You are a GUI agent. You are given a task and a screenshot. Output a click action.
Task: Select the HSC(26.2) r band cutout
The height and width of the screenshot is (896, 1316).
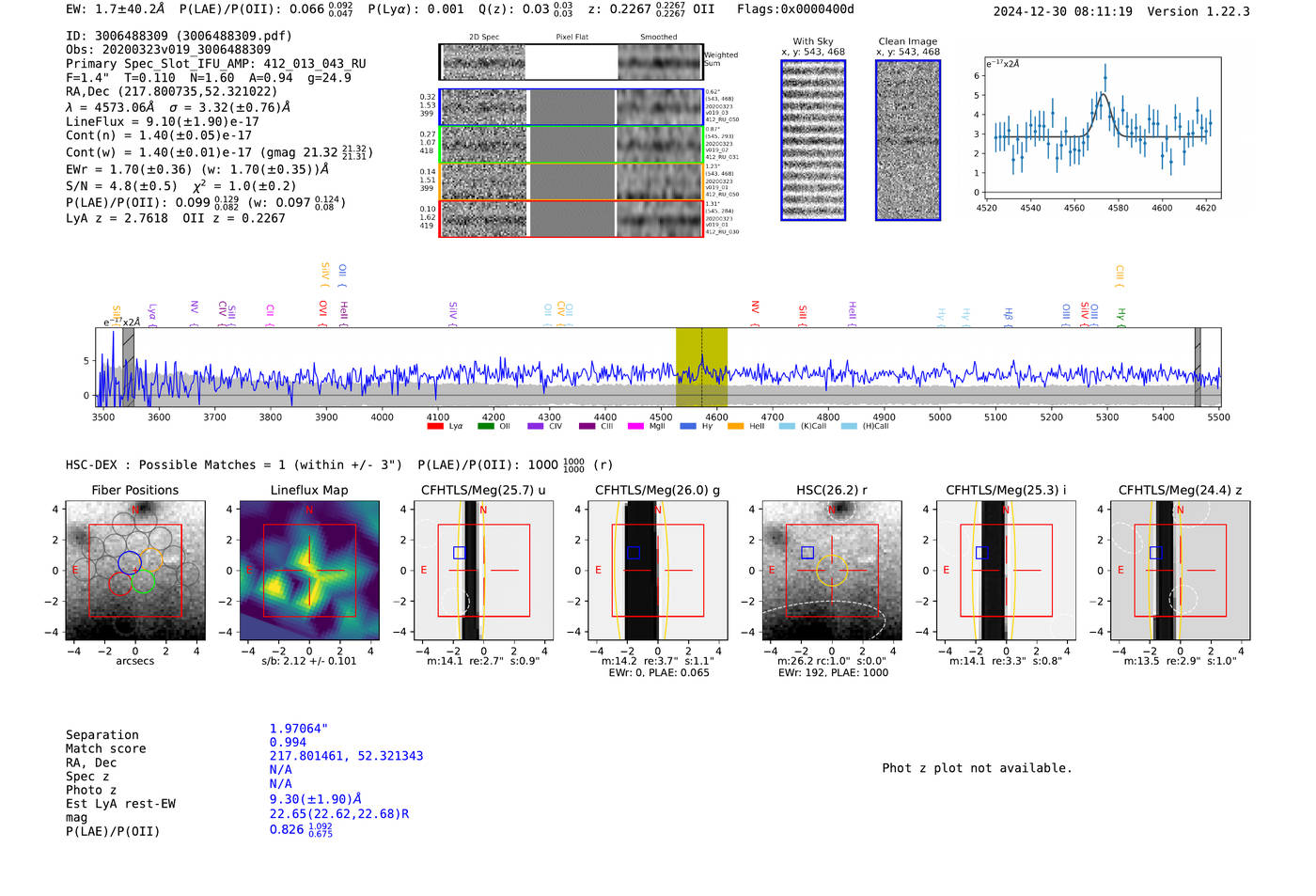832,571
